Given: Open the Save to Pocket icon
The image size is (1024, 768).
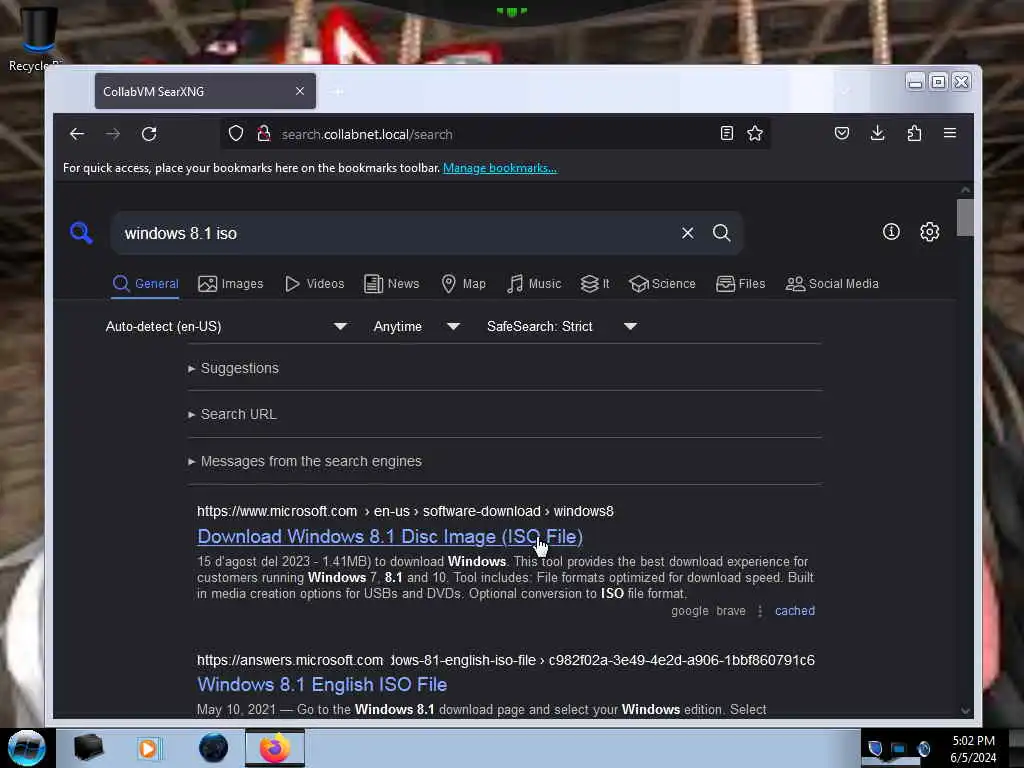Looking at the screenshot, I should click(842, 133).
